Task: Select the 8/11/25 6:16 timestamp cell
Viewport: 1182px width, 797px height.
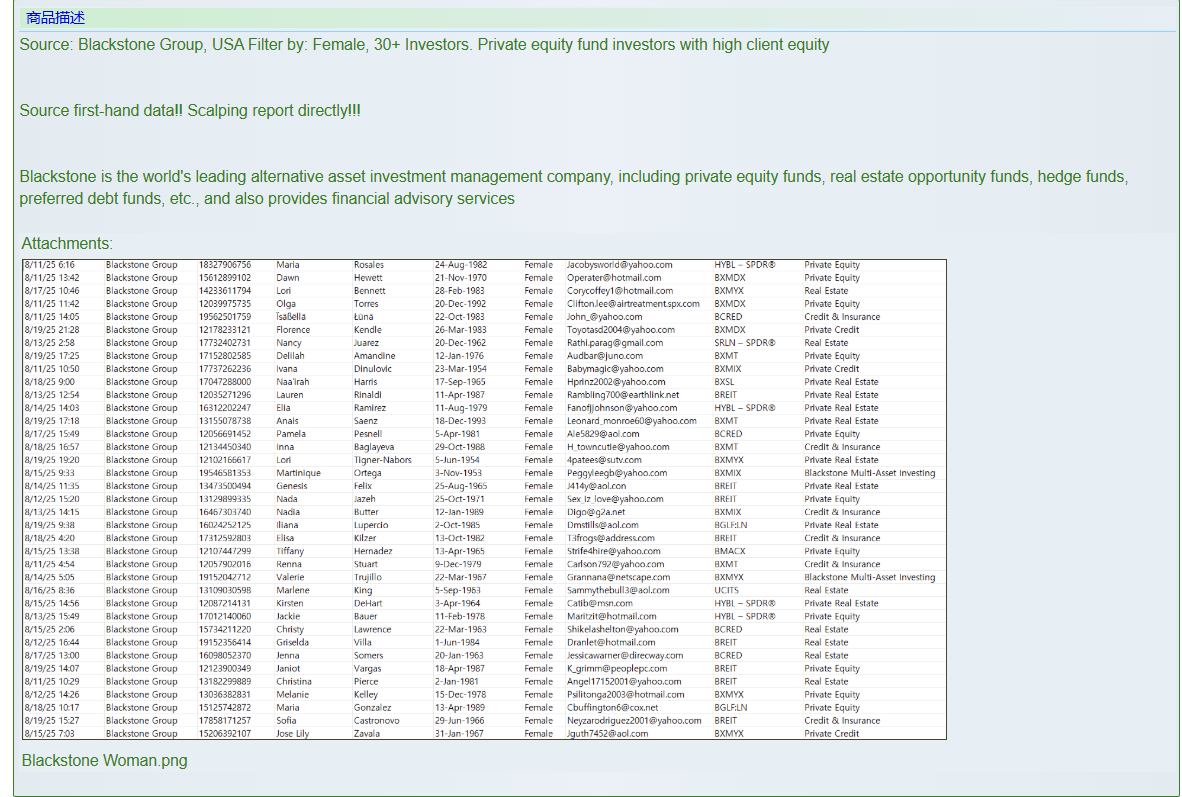Action: 49,265
